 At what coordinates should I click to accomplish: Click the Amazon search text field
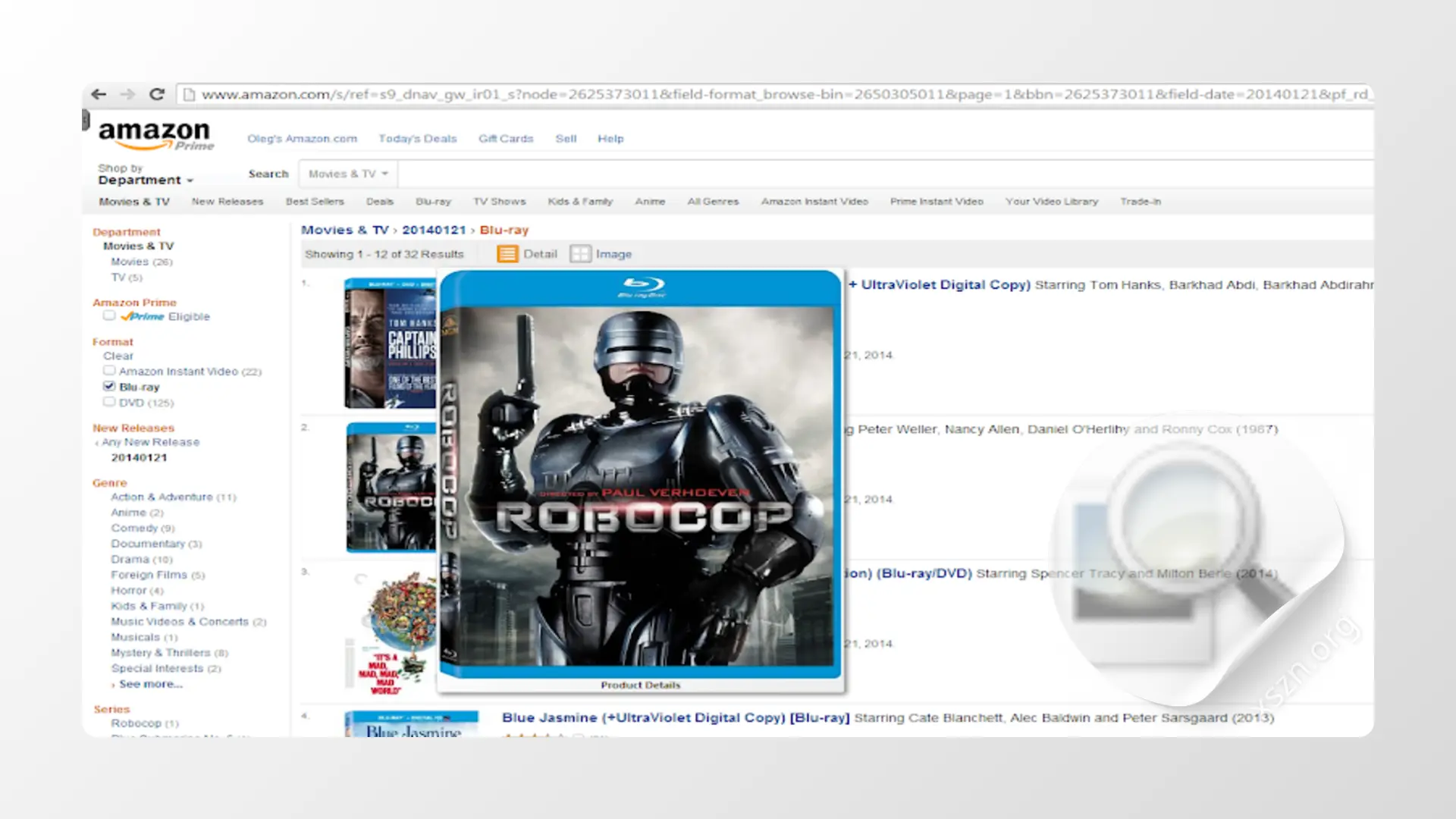tap(886, 174)
